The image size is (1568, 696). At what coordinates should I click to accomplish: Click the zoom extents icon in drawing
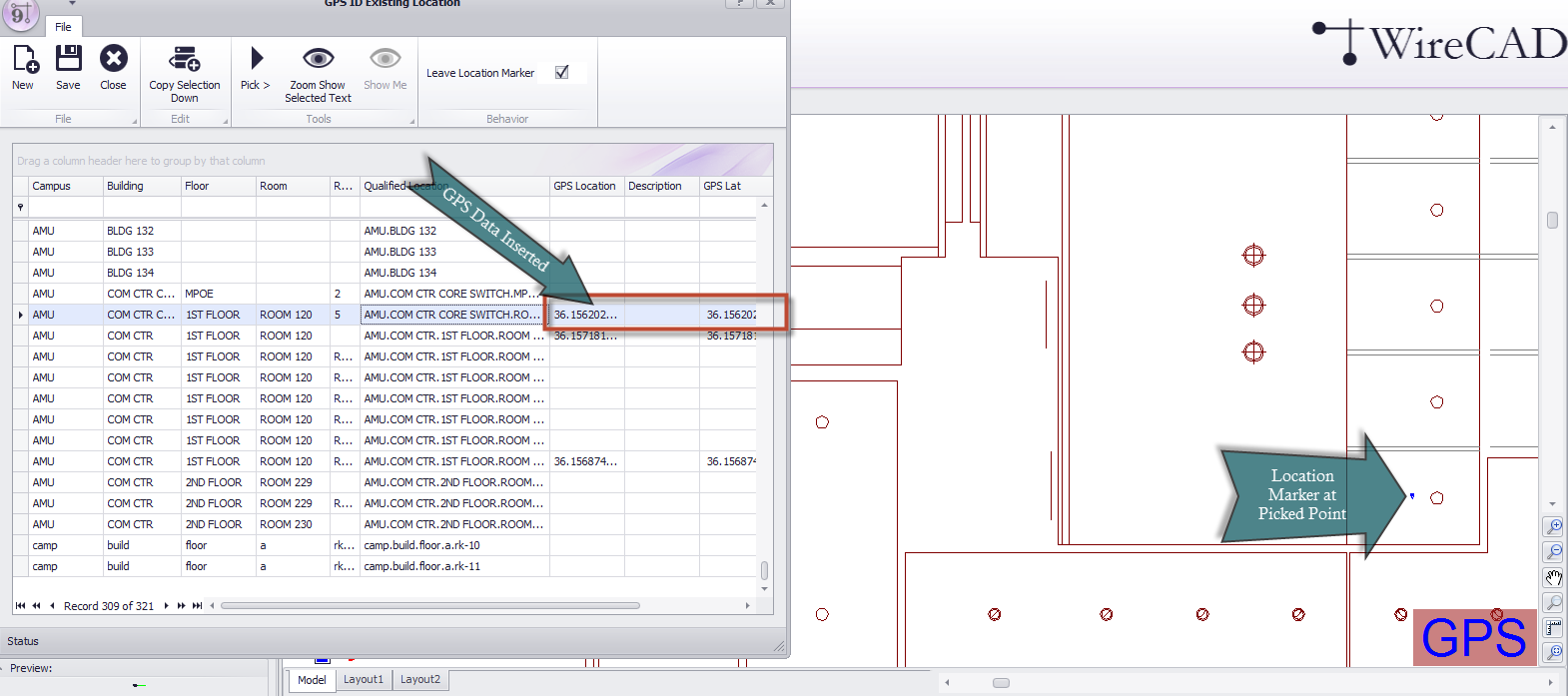(1553, 653)
